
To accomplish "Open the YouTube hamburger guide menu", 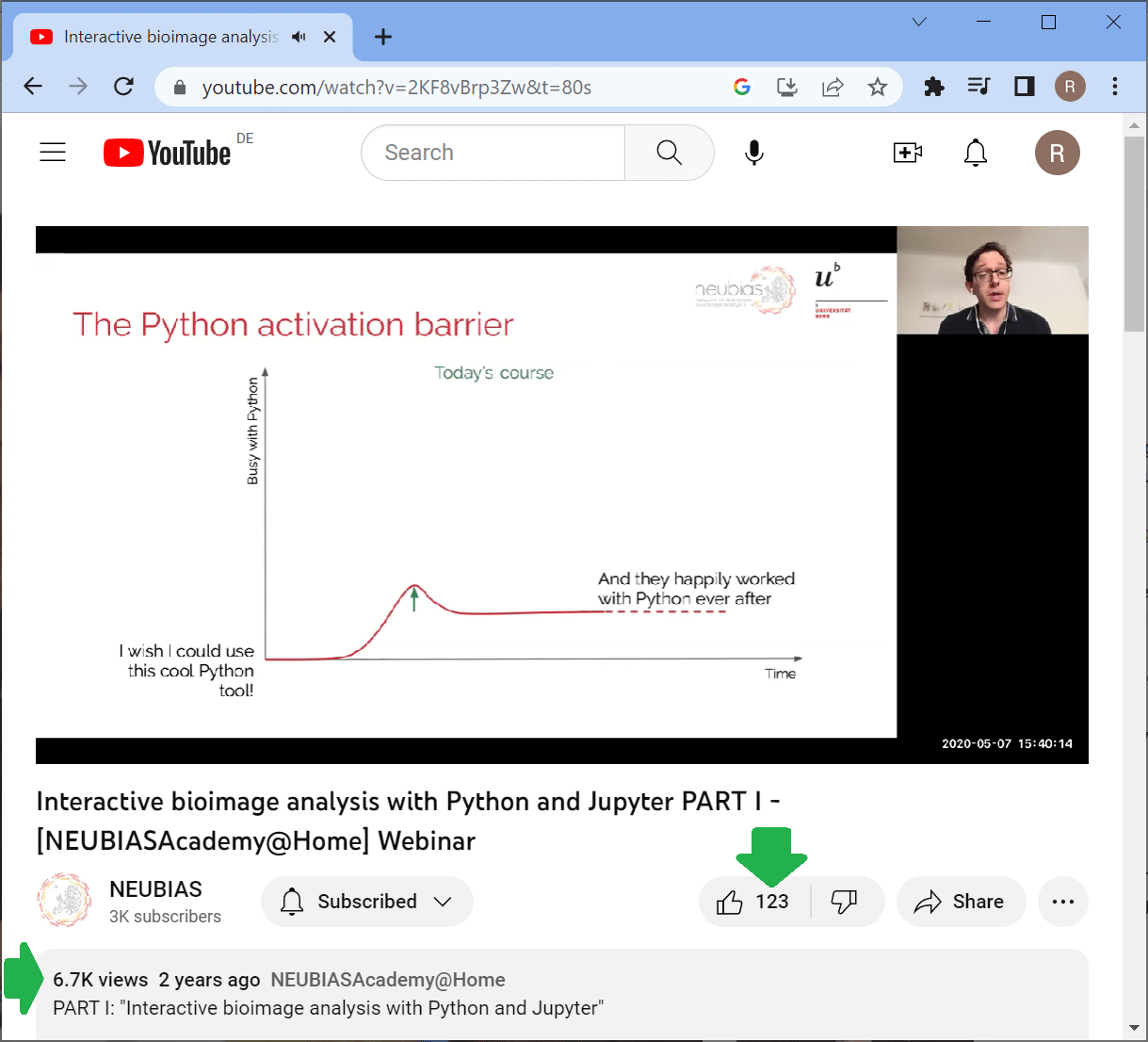I will click(53, 153).
